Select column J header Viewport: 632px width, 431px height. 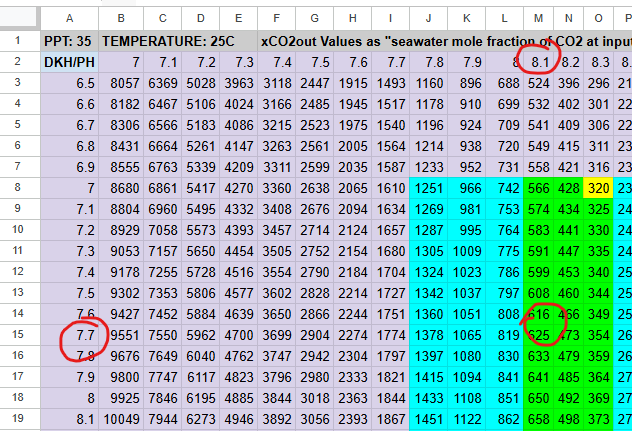point(429,17)
